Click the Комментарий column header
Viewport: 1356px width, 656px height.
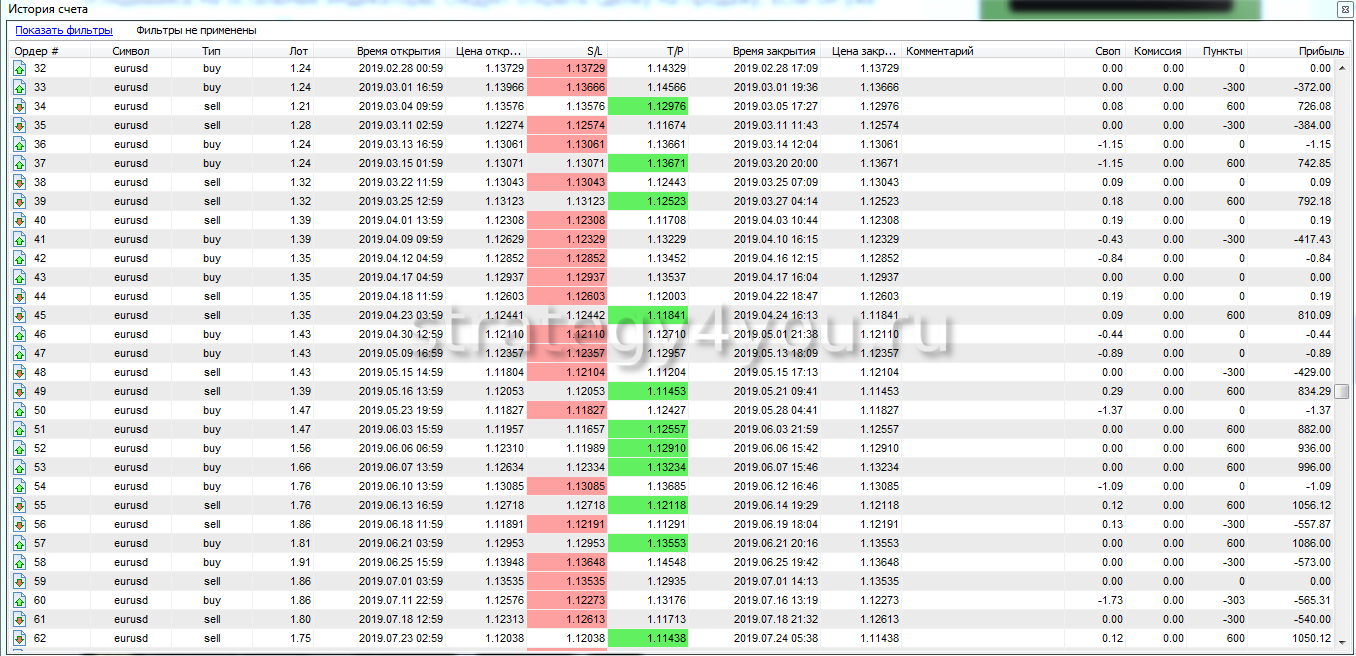[x=939, y=51]
